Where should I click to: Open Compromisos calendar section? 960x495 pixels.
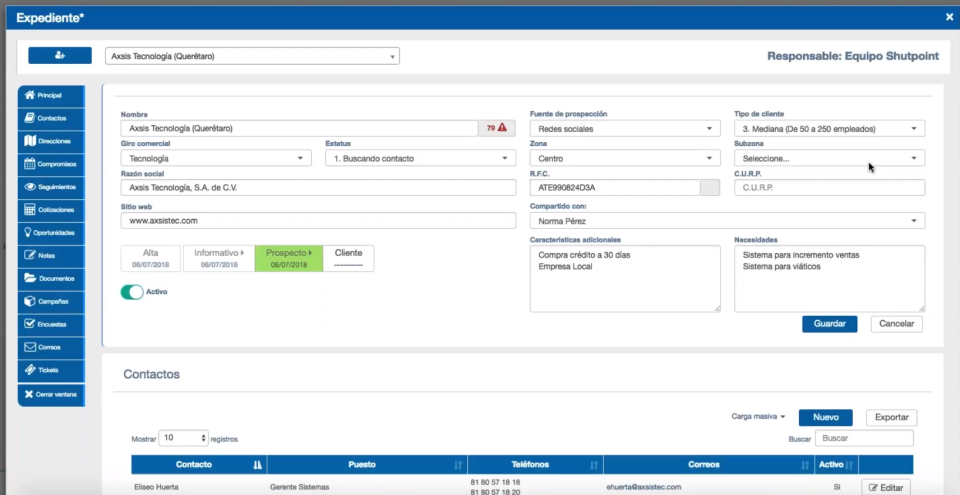51,164
